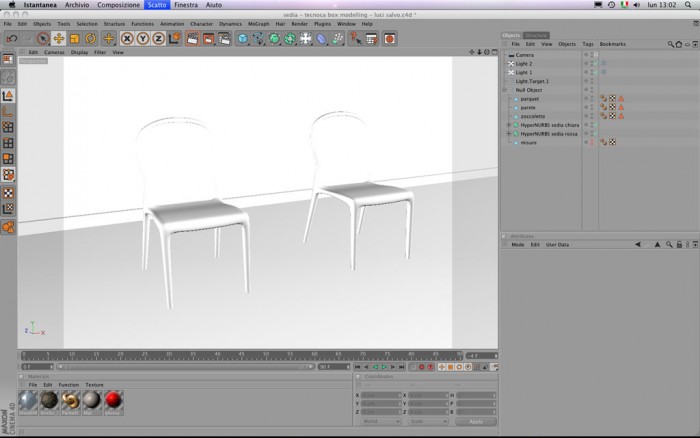This screenshot has width=700, height=438.
Task: Select the Live Selection arrow tool
Action: tap(43, 39)
